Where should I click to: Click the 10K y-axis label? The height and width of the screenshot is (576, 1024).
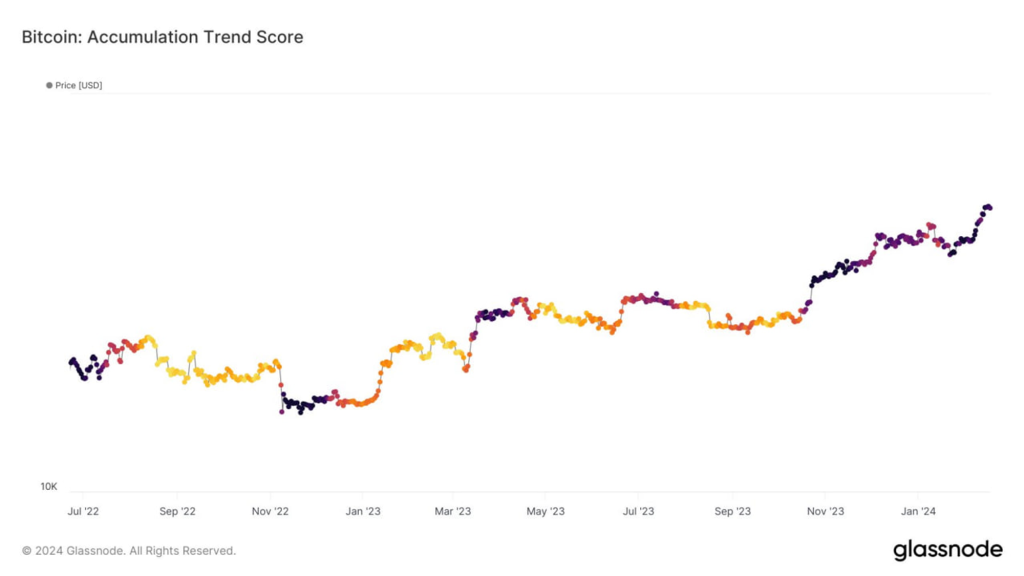(x=49, y=487)
